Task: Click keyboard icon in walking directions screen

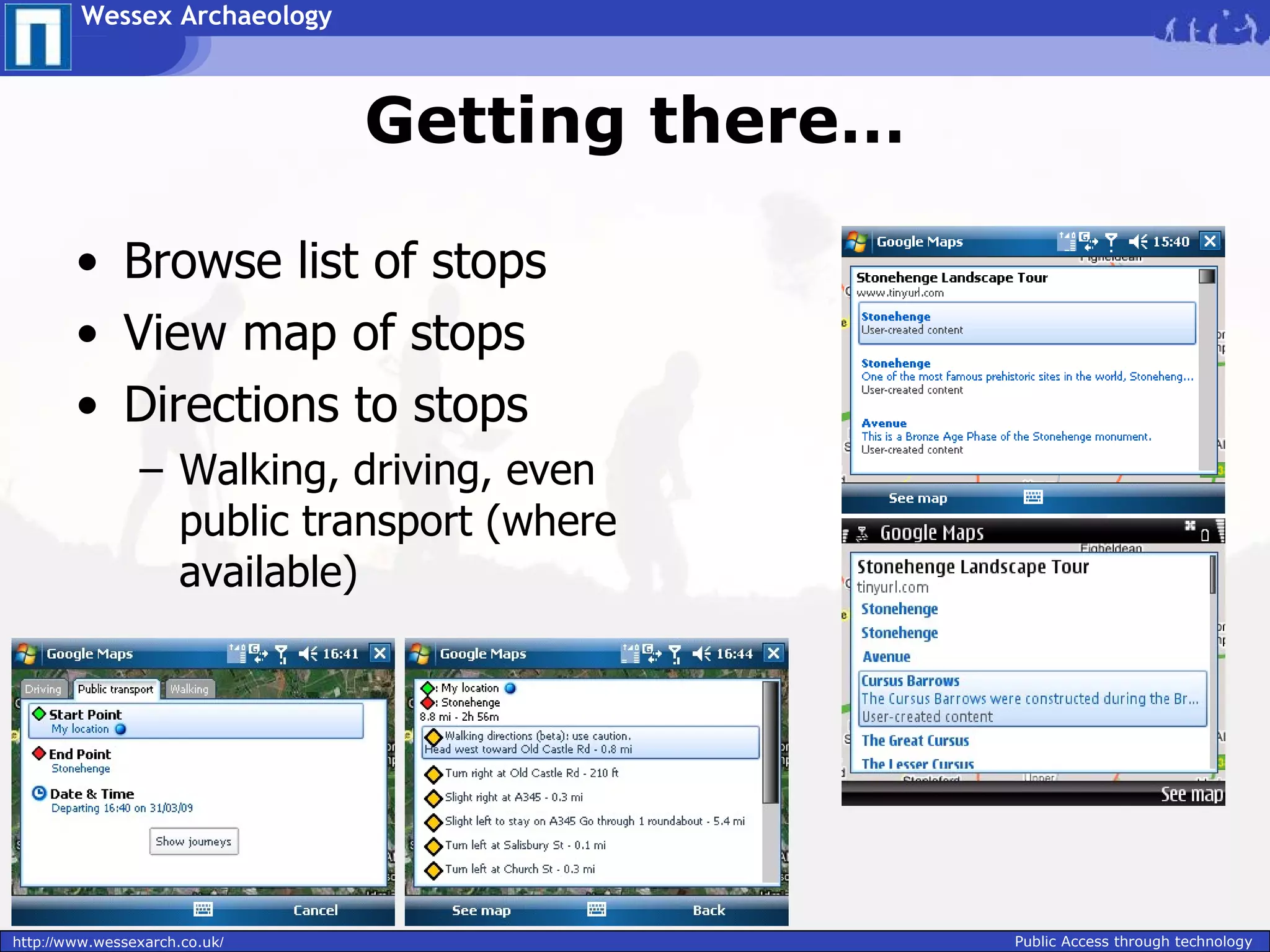Action: click(596, 909)
